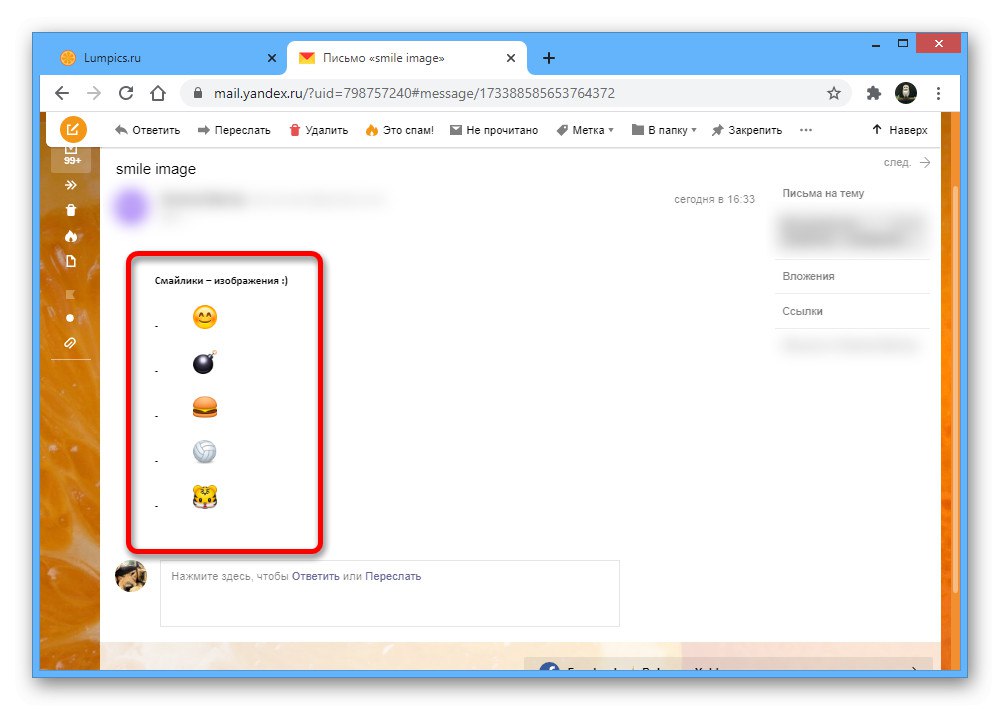The height and width of the screenshot is (710, 1000).
Task: Bookmark this page with the star icon
Action: [834, 93]
